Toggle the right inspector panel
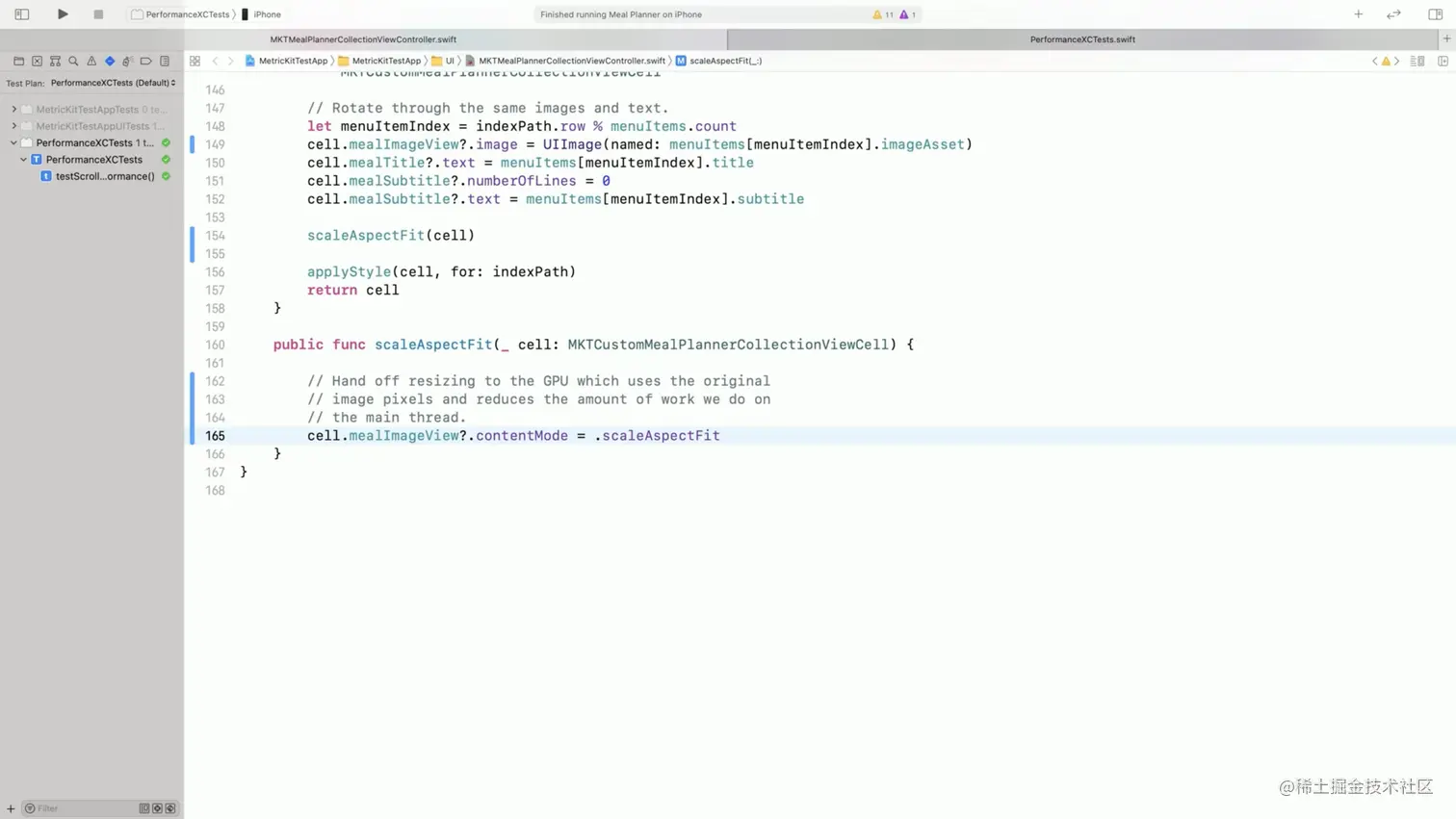This screenshot has height=819, width=1456. [1435, 14]
